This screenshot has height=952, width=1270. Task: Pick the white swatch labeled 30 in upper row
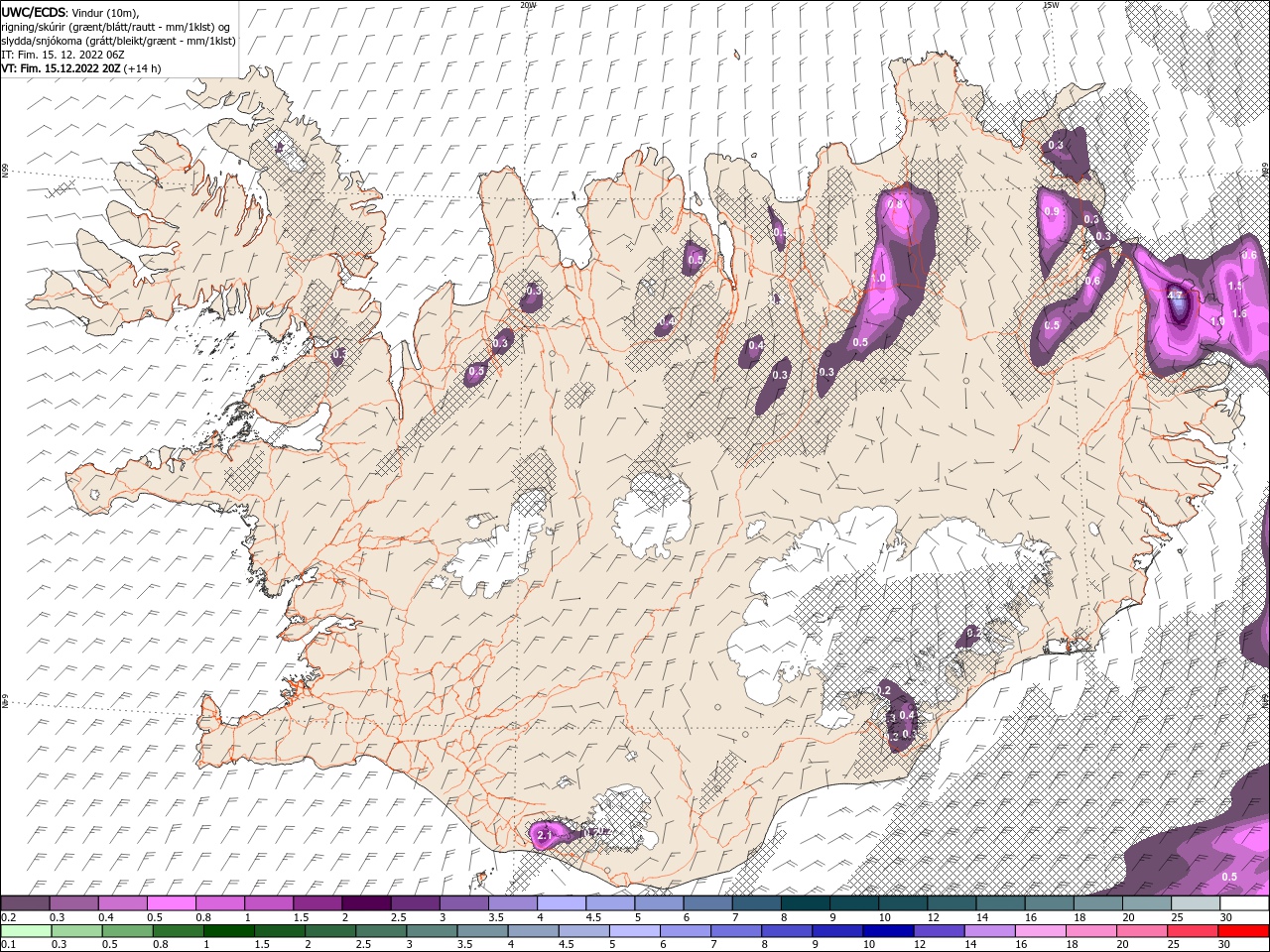point(1245,903)
